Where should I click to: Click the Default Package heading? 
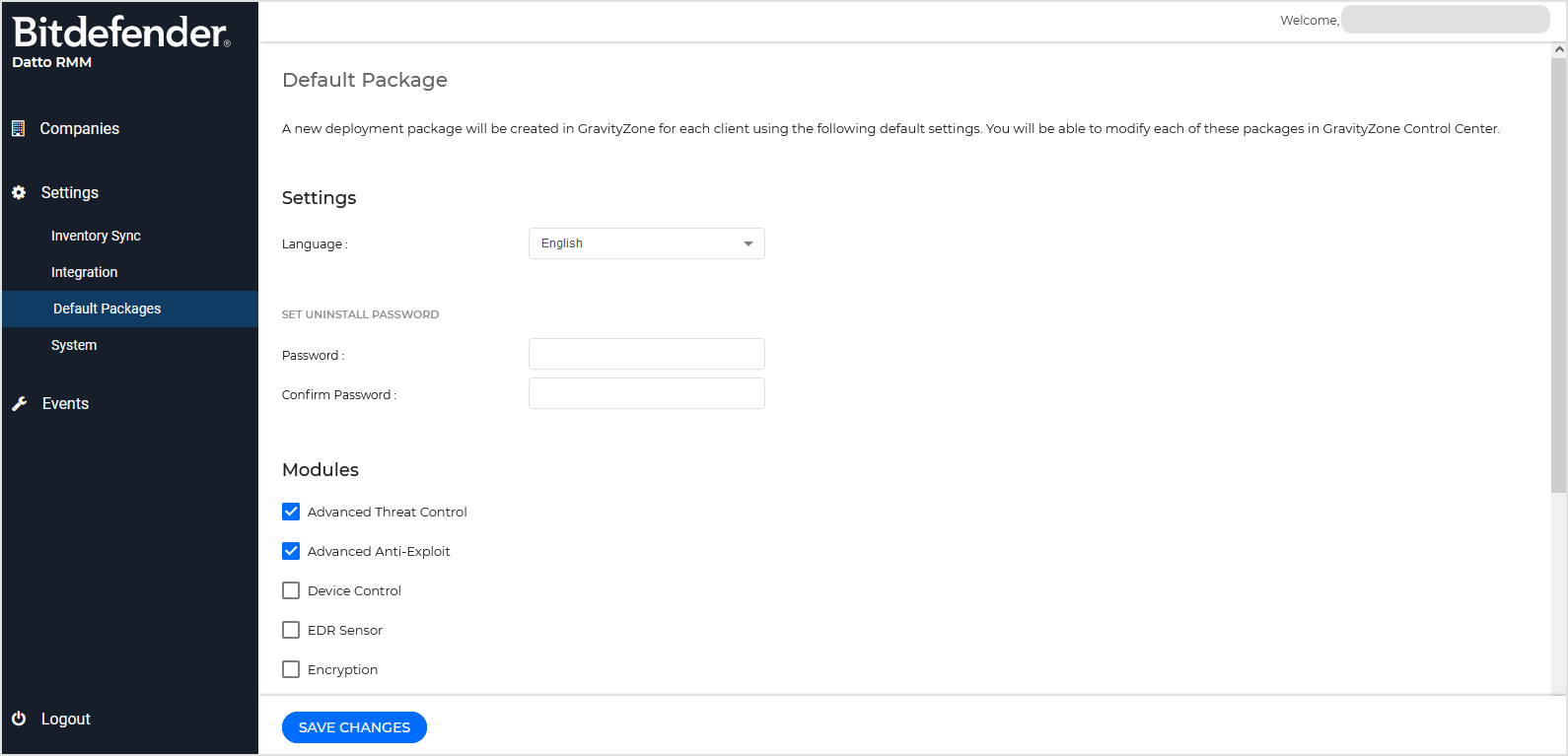pyautogui.click(x=365, y=80)
